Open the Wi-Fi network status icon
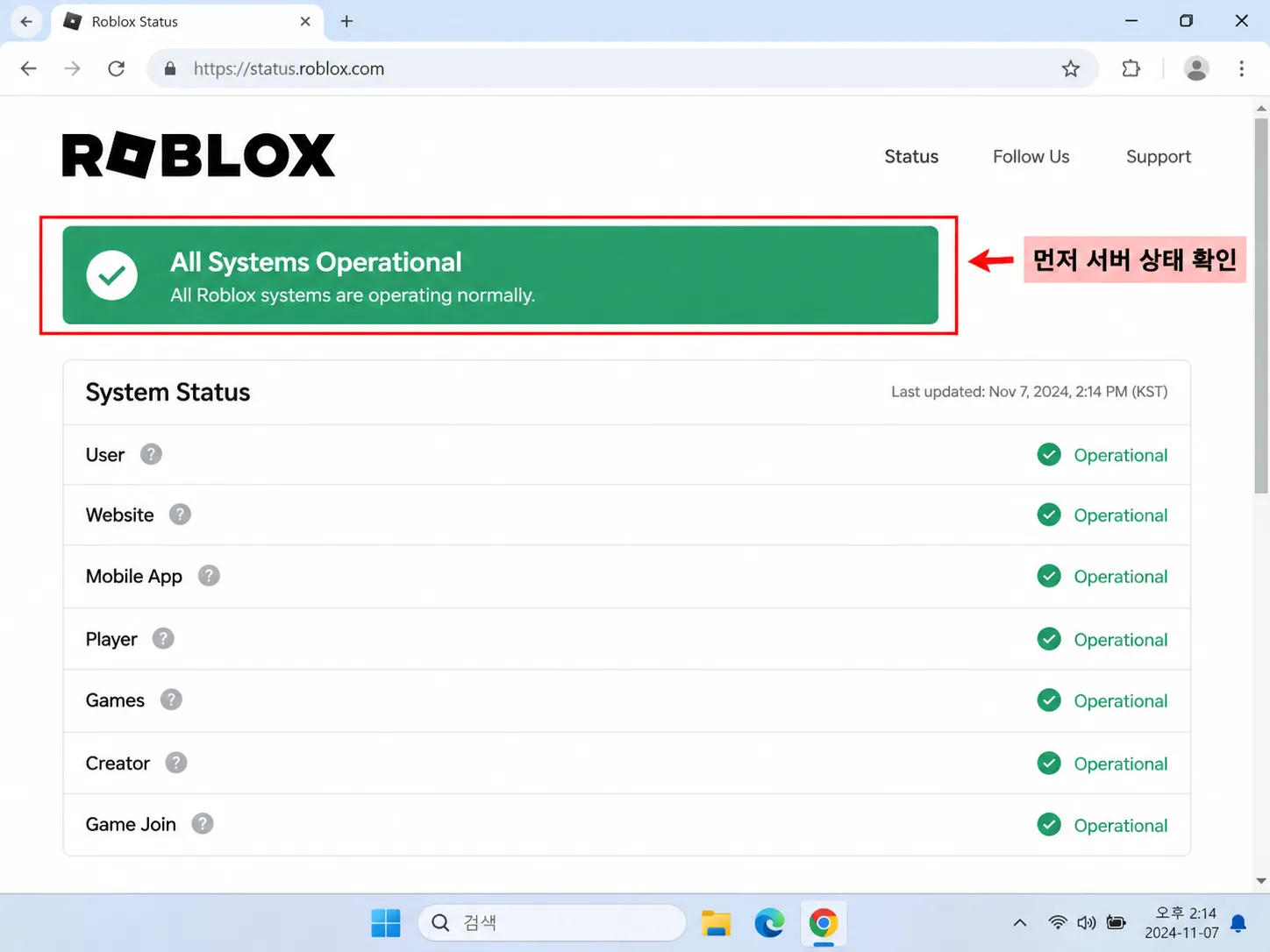 pyautogui.click(x=1058, y=922)
